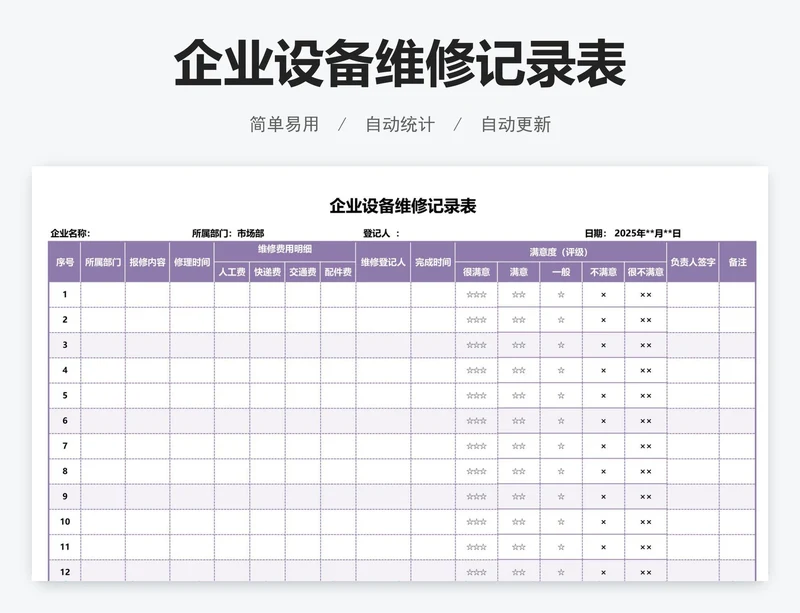Select the 满意 column header

tap(519, 273)
